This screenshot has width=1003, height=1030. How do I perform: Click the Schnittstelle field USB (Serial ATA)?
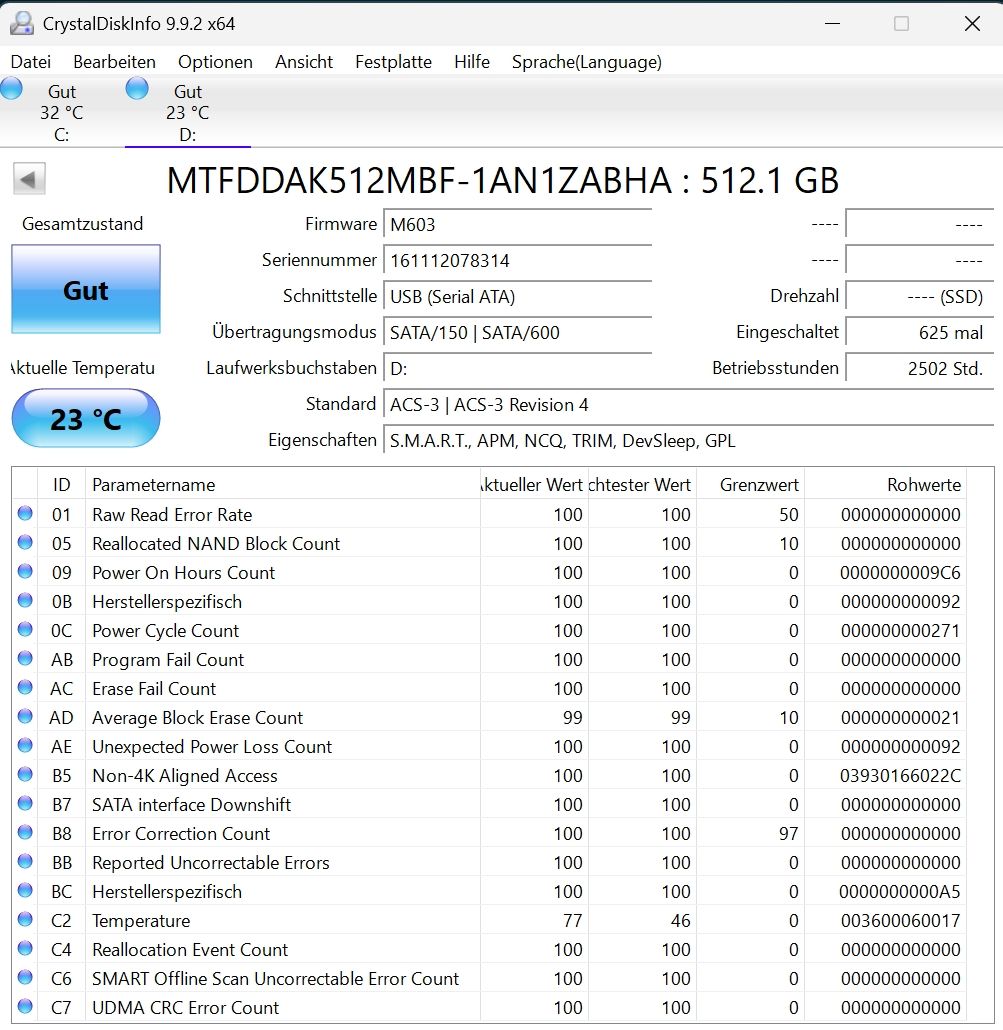518,296
